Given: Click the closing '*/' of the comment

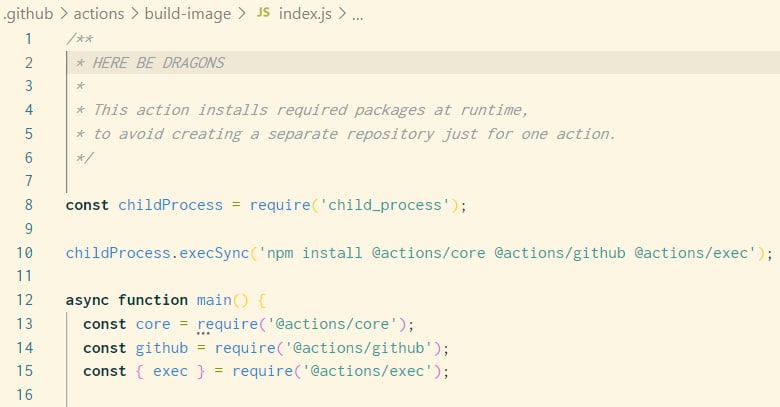Looking at the screenshot, I should click(84, 158).
